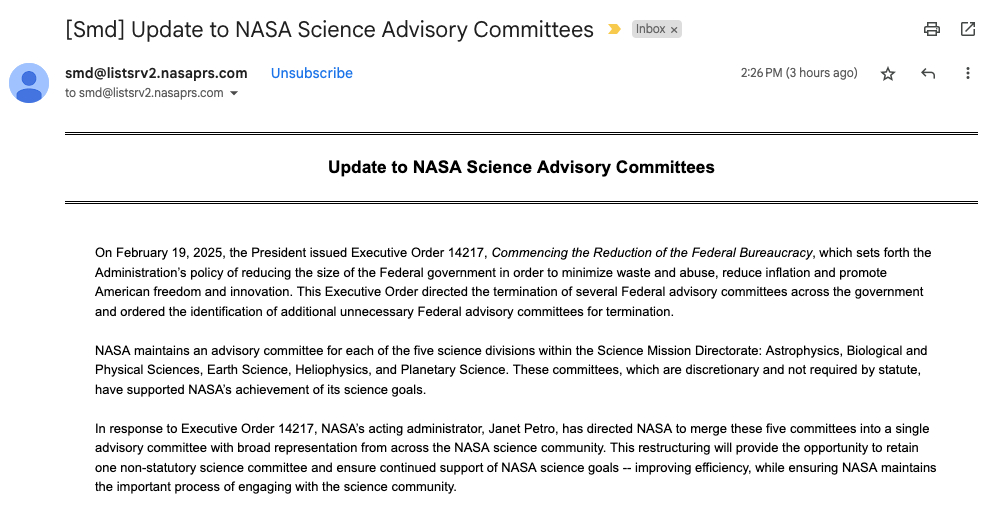
Task: Click the italic executive order title text
Action: click(x=652, y=253)
